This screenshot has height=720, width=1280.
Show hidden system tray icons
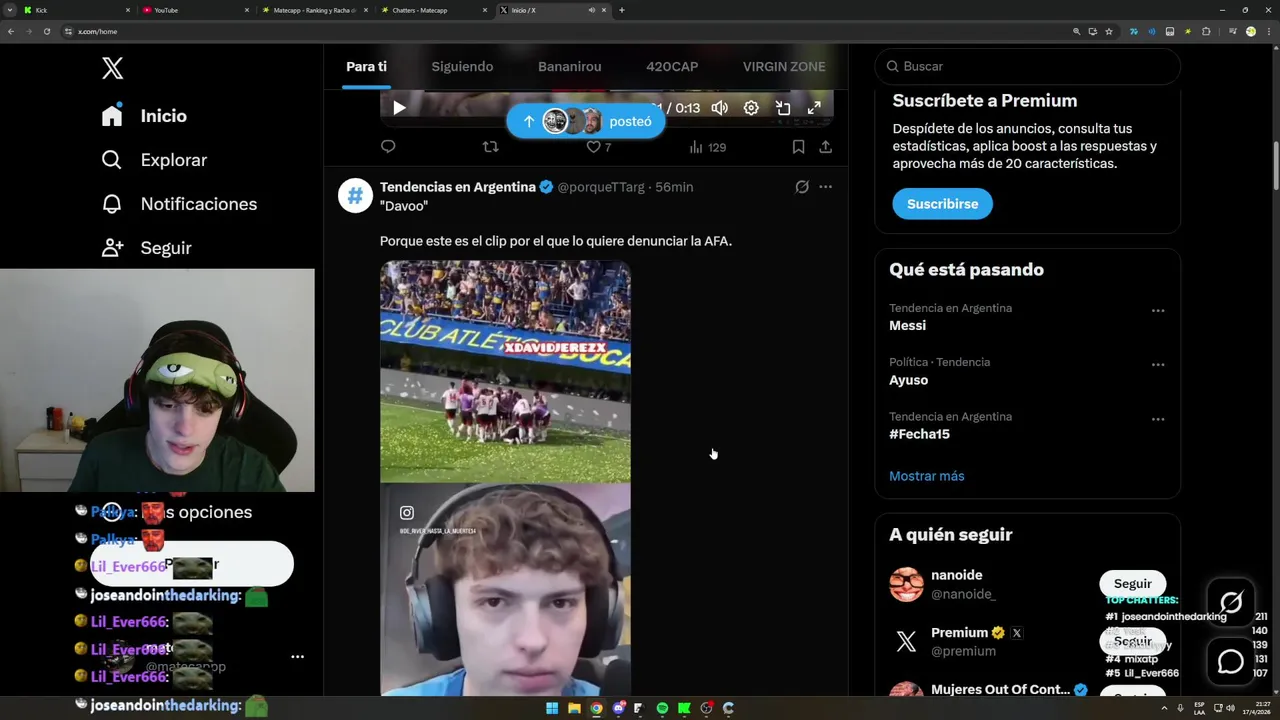1164,708
